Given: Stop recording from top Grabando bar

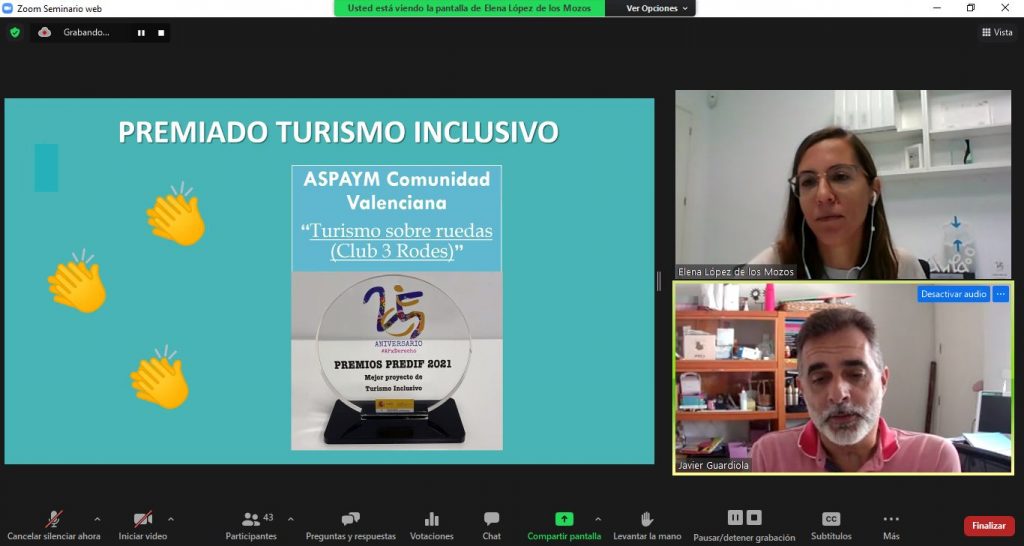Looking at the screenshot, I should 161,33.
